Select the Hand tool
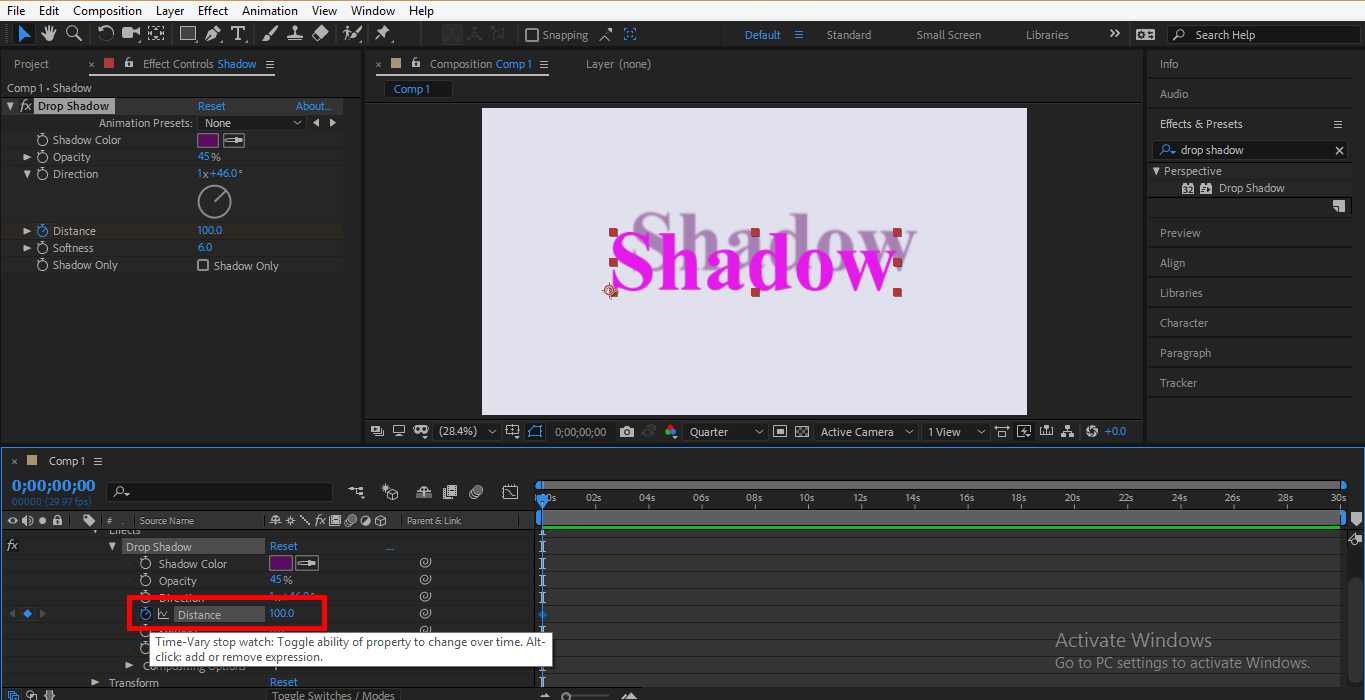The image size is (1365, 700). coord(48,33)
